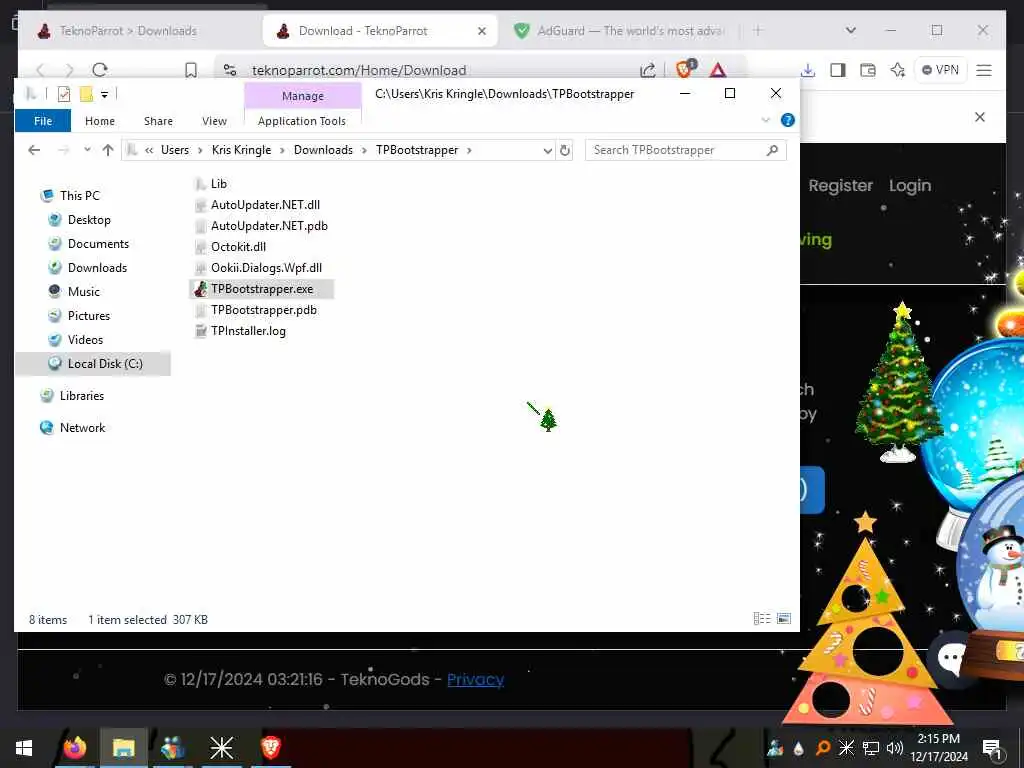Image resolution: width=1024 pixels, height=768 pixels.
Task: Select TPBootstrapper.exe file
Action: [x=261, y=289]
